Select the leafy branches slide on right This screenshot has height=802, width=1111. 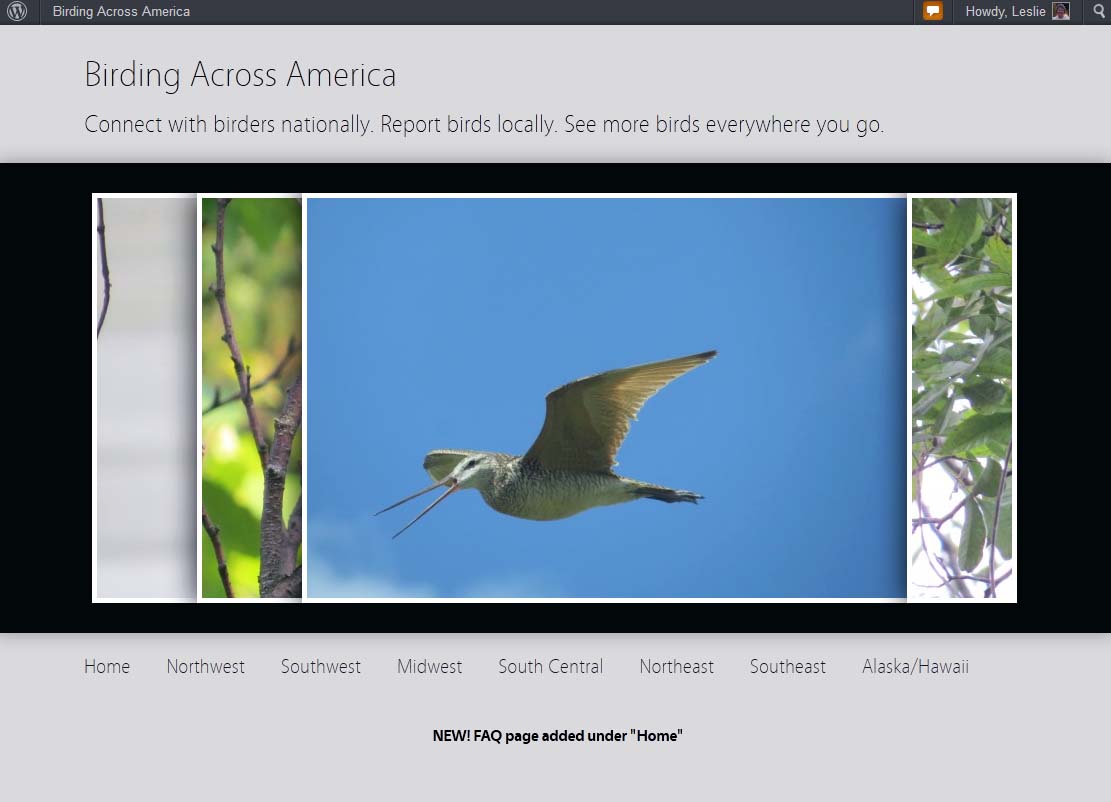tap(961, 398)
